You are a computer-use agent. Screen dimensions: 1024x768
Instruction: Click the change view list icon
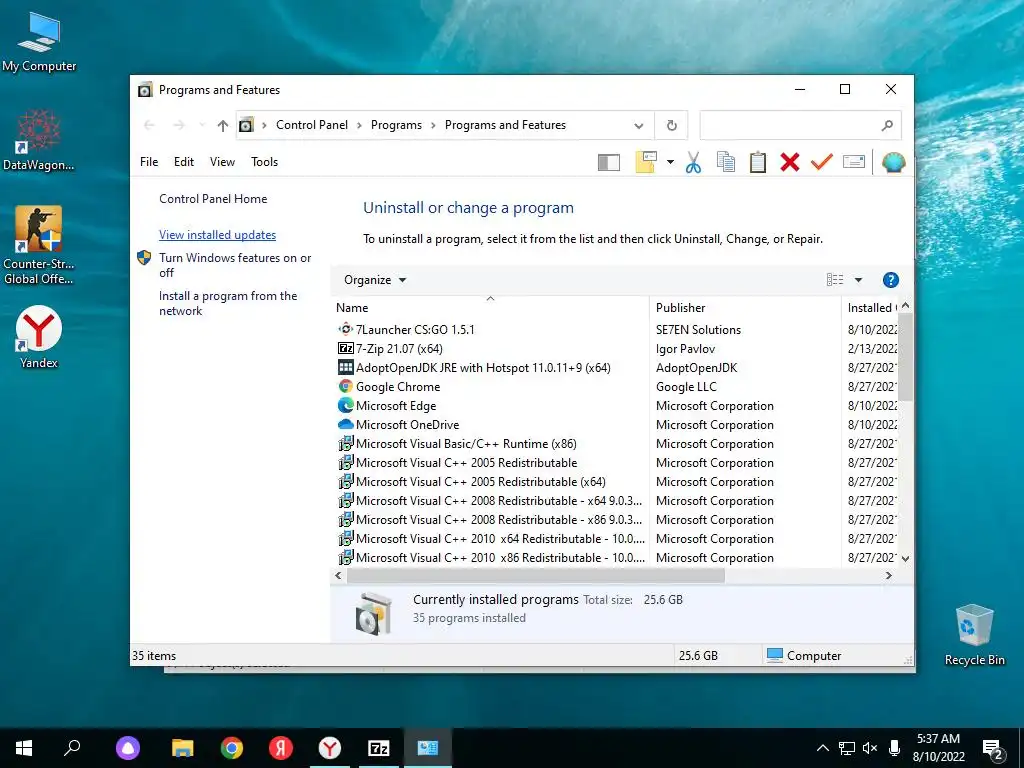point(835,280)
